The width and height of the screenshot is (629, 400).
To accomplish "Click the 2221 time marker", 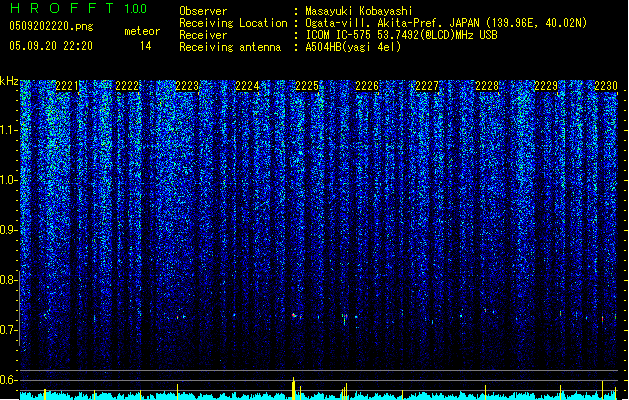I will tap(67, 86).
